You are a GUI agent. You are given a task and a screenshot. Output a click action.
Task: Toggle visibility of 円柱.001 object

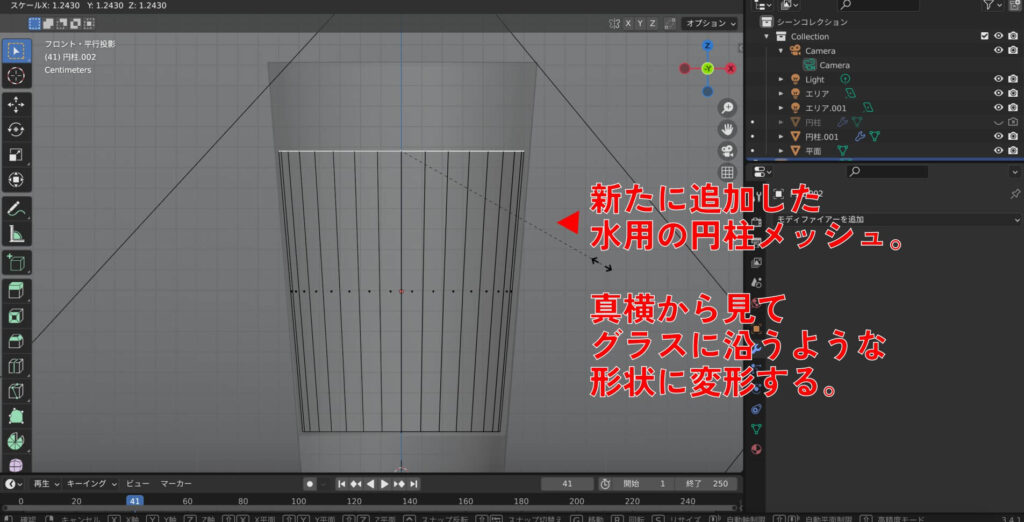tap(998, 136)
